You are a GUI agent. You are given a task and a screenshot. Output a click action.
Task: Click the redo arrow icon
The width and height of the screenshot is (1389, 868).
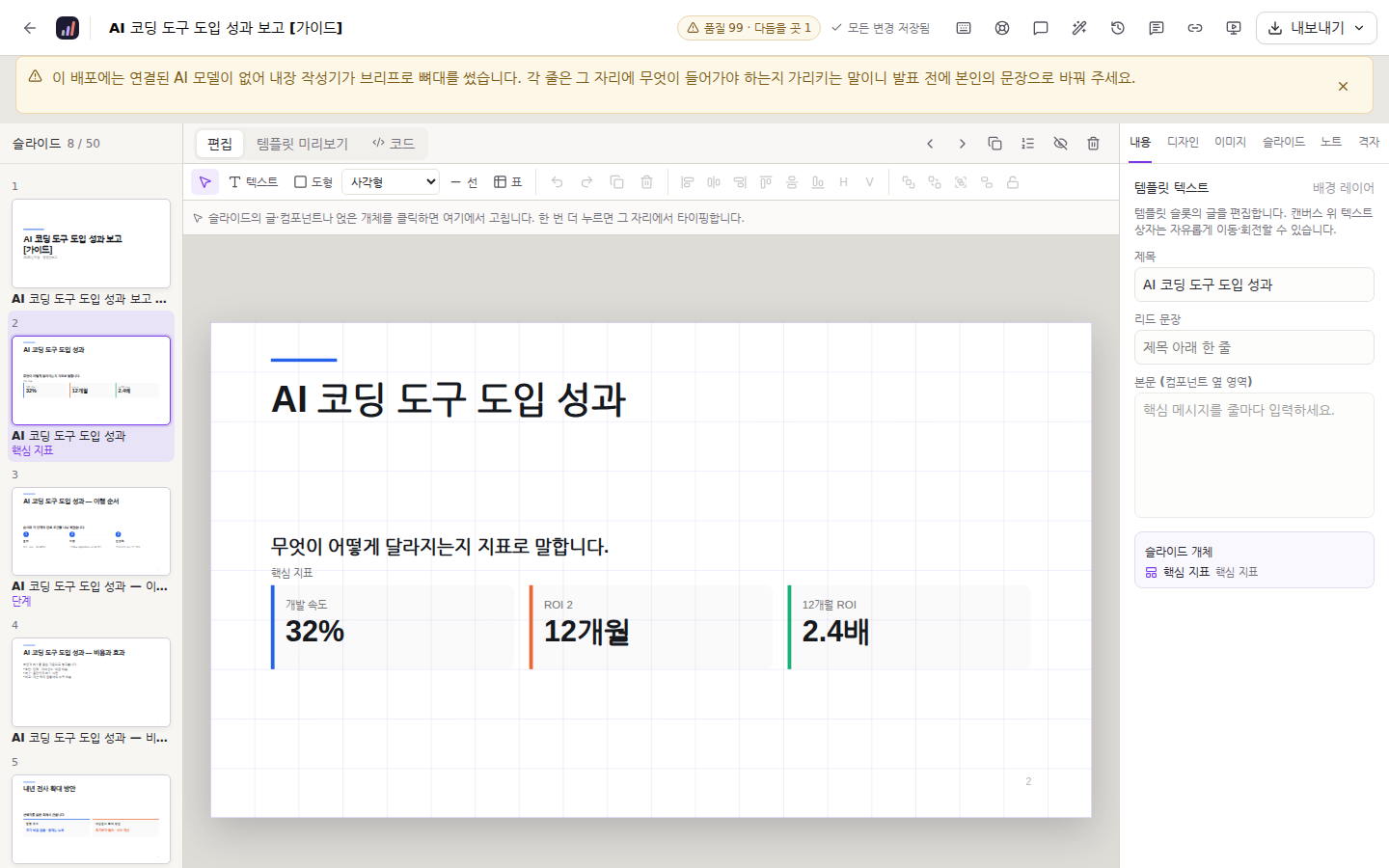[586, 182]
